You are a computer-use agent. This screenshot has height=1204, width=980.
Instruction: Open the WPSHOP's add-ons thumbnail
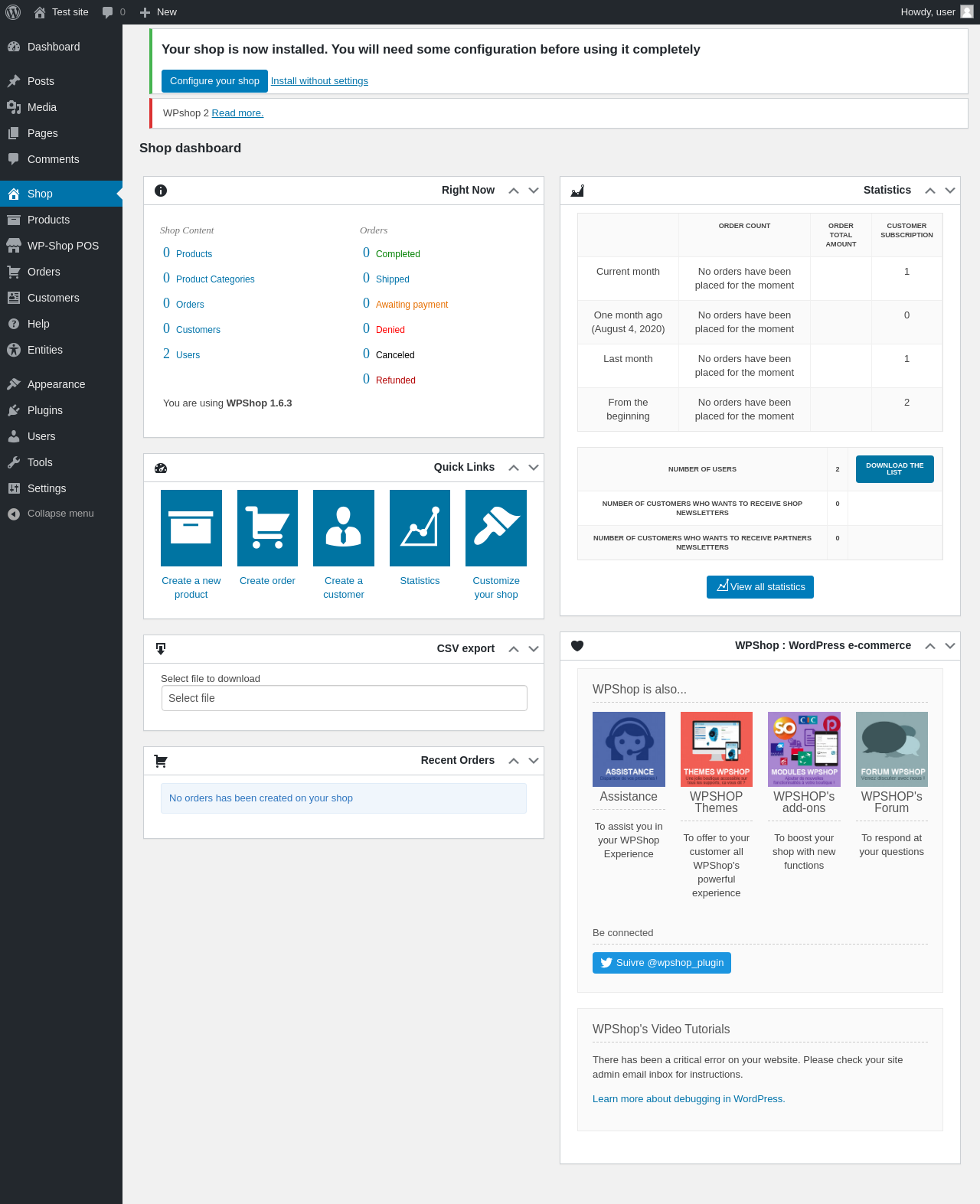click(x=804, y=749)
